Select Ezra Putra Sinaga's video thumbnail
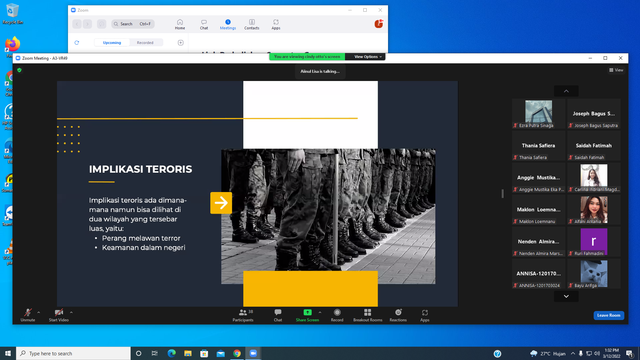The height and width of the screenshot is (360, 640). (539, 113)
